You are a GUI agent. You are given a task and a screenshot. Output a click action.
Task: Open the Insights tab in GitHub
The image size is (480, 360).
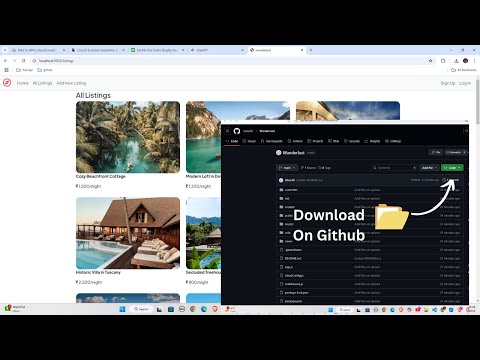(x=372, y=141)
